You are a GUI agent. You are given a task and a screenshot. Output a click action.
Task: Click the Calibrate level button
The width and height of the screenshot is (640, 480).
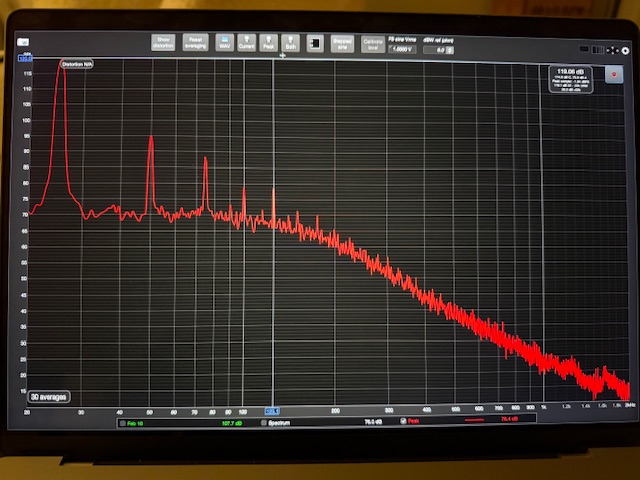pos(372,43)
